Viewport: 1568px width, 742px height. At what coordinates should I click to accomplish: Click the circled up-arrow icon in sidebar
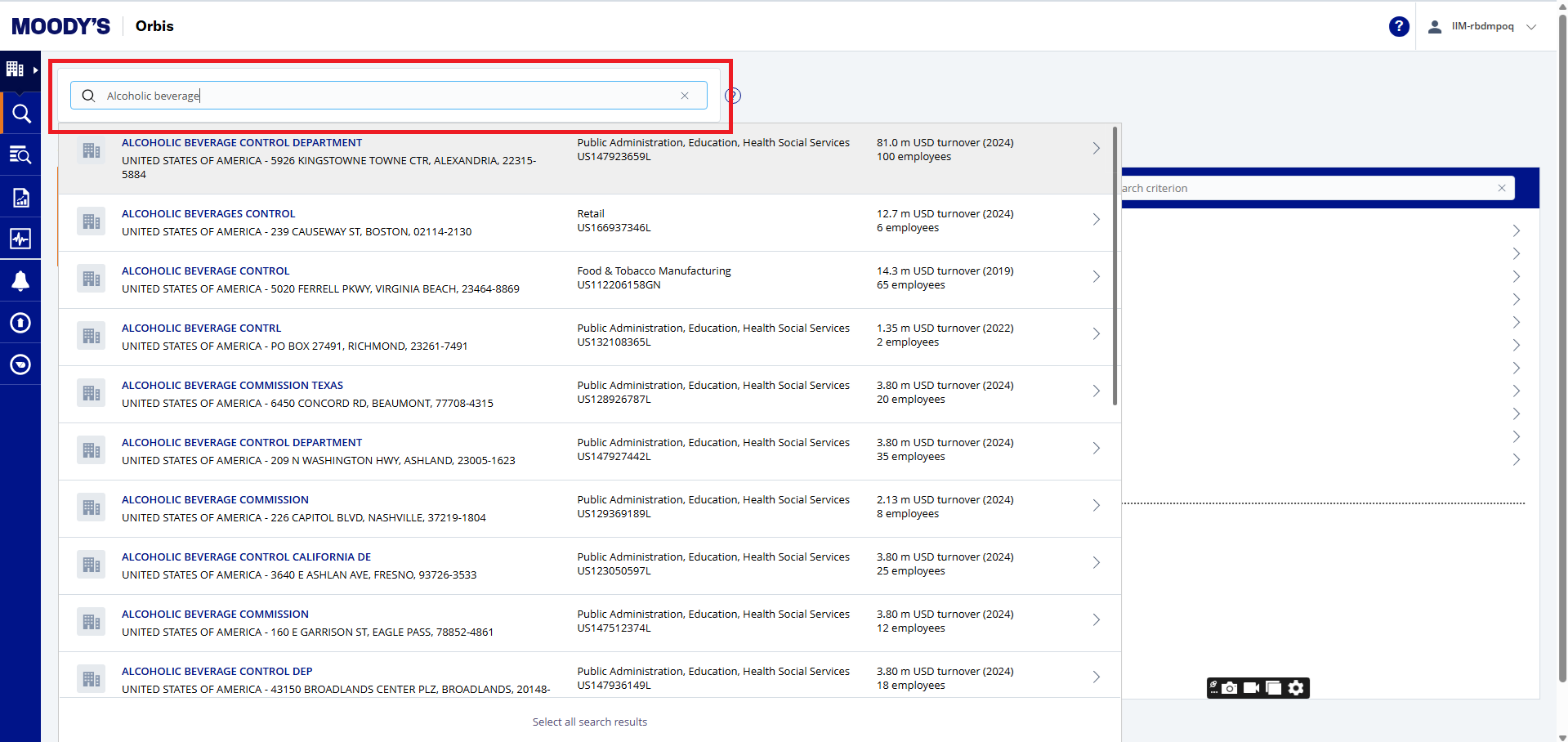[x=20, y=323]
